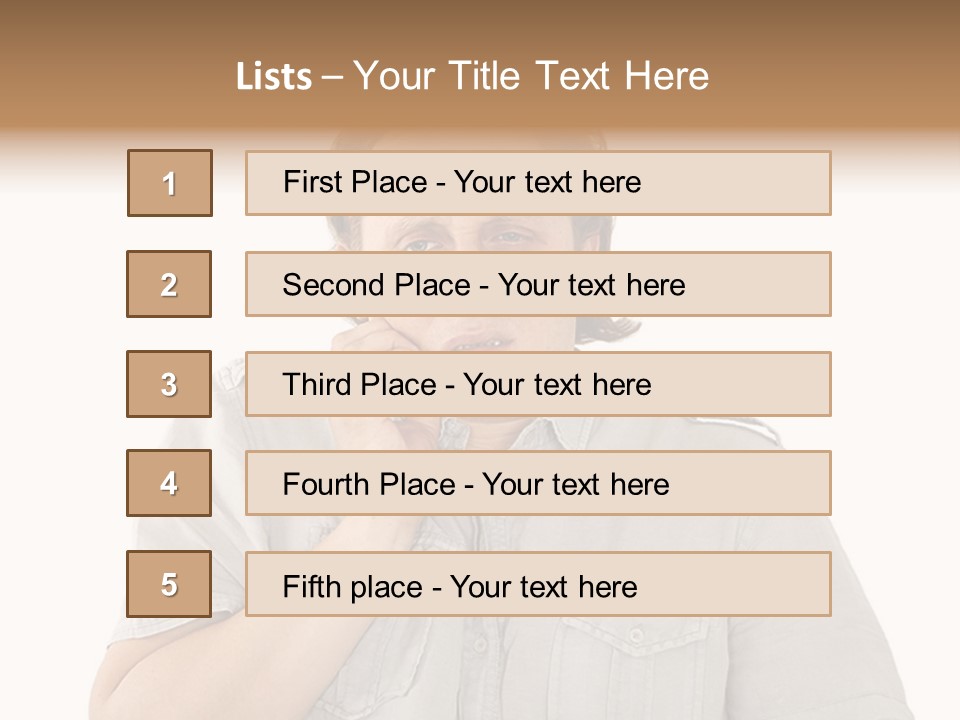Click the words Your text here in row one
Screen dimensions: 960x720
click(x=547, y=182)
